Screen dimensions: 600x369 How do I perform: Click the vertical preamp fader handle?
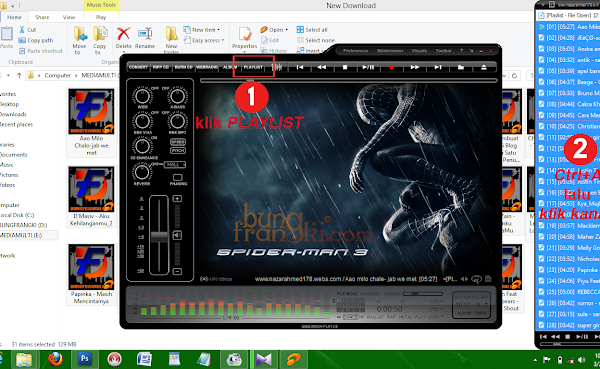pyautogui.click(x=159, y=236)
